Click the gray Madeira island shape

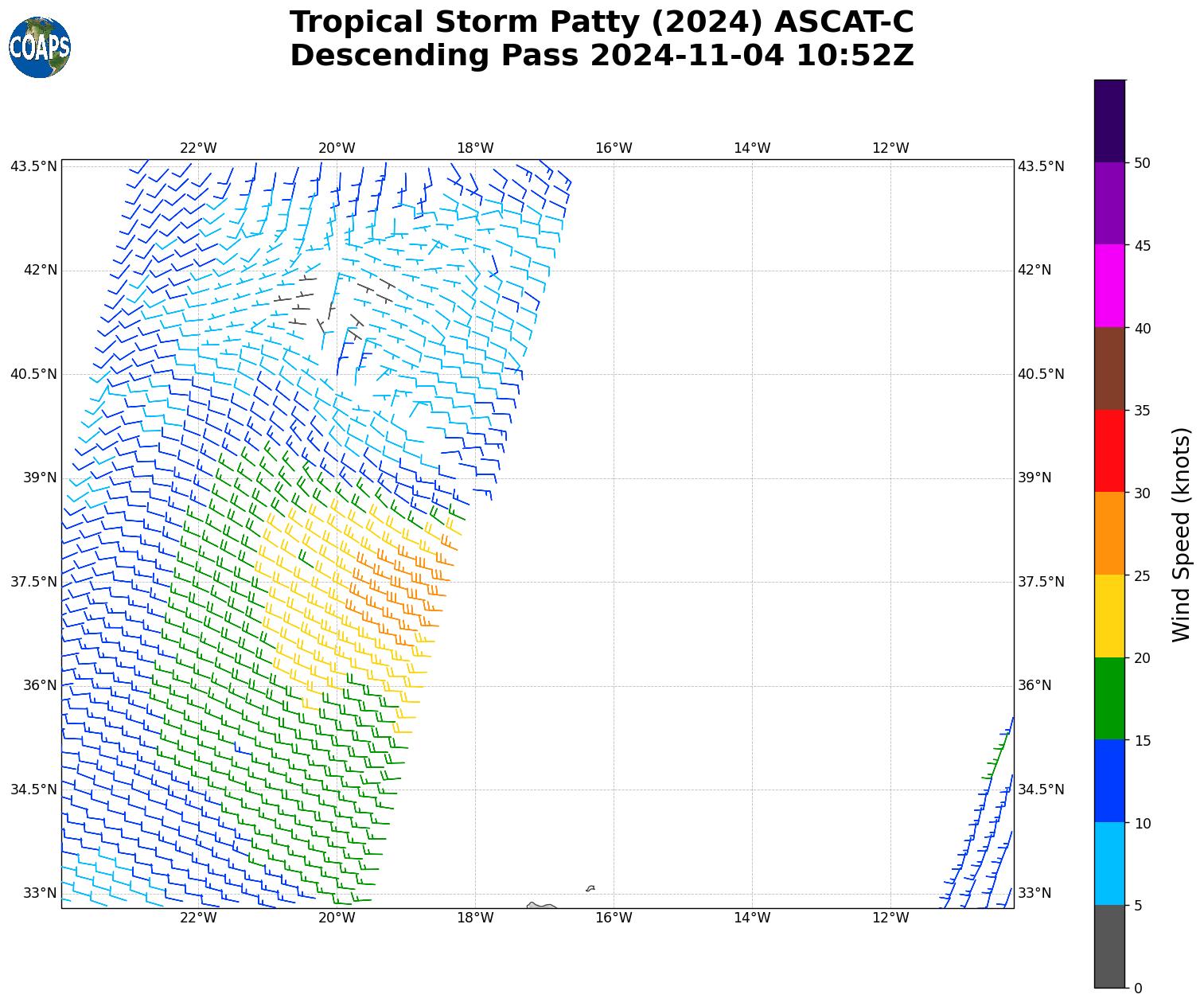[x=541, y=906]
